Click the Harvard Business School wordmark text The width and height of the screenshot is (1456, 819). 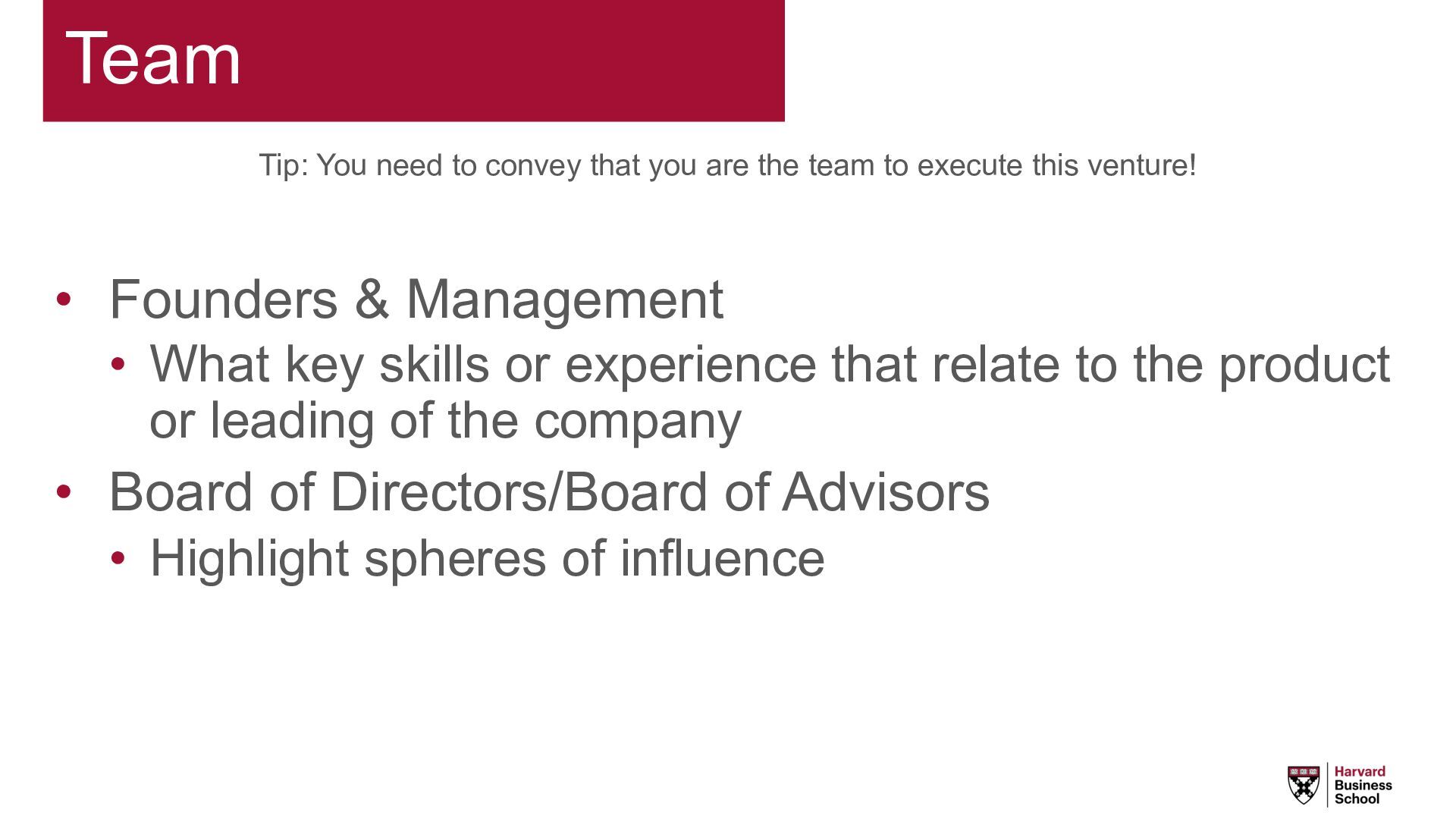[1363, 785]
